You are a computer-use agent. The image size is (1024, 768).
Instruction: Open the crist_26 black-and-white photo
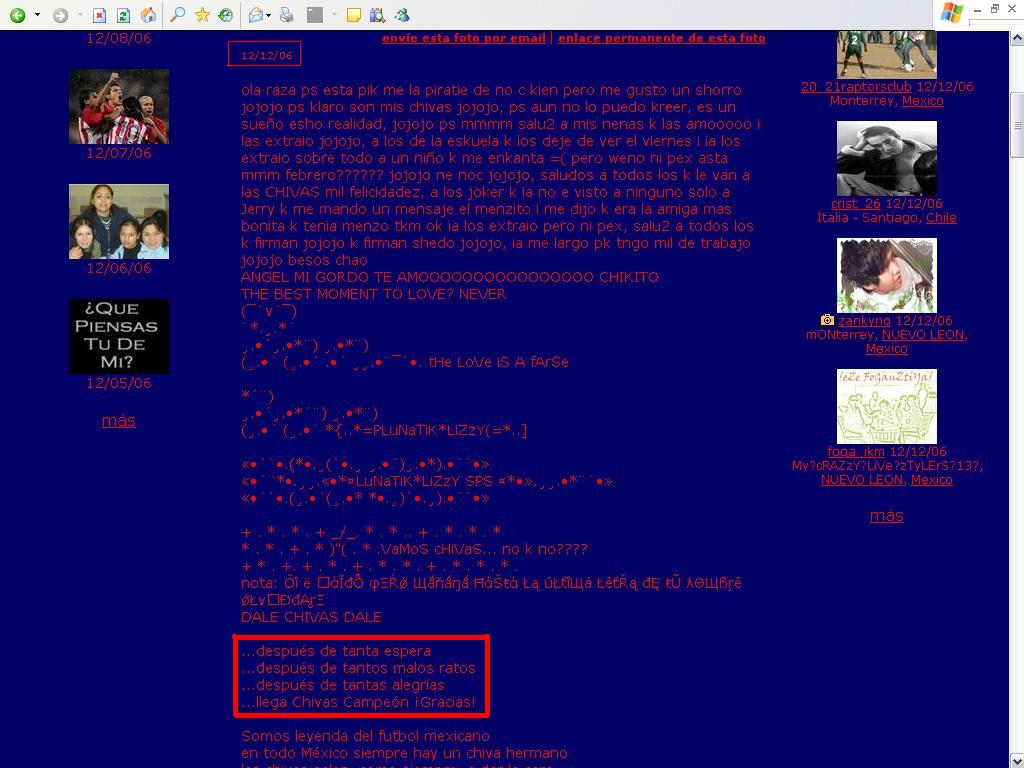887,158
